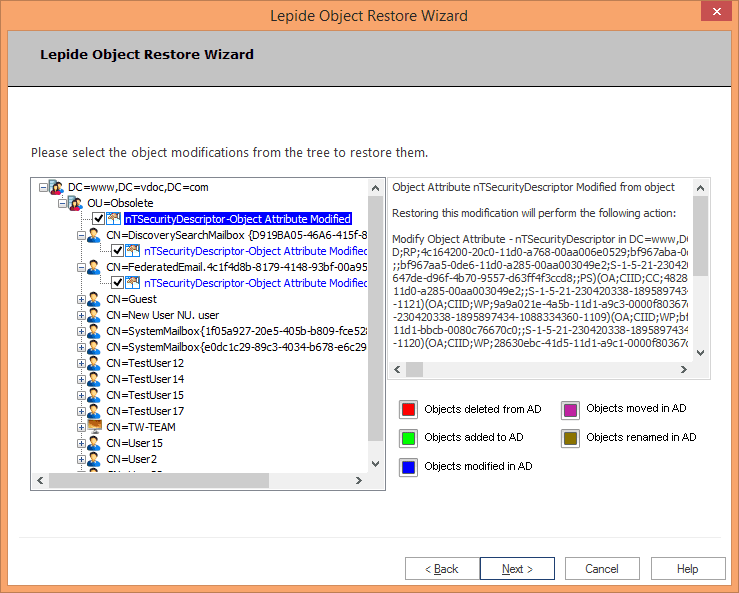The image size is (739, 593).
Task: Click details panel scroll down arrow
Action: 700,353
